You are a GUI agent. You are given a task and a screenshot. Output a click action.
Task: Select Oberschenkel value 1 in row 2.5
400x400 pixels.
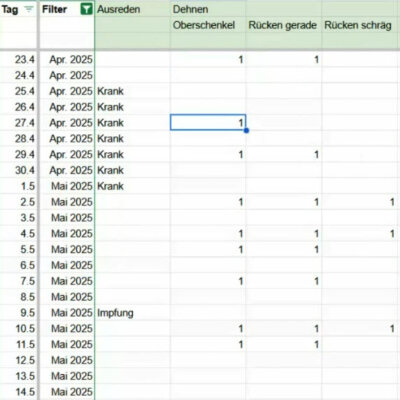tap(208, 202)
